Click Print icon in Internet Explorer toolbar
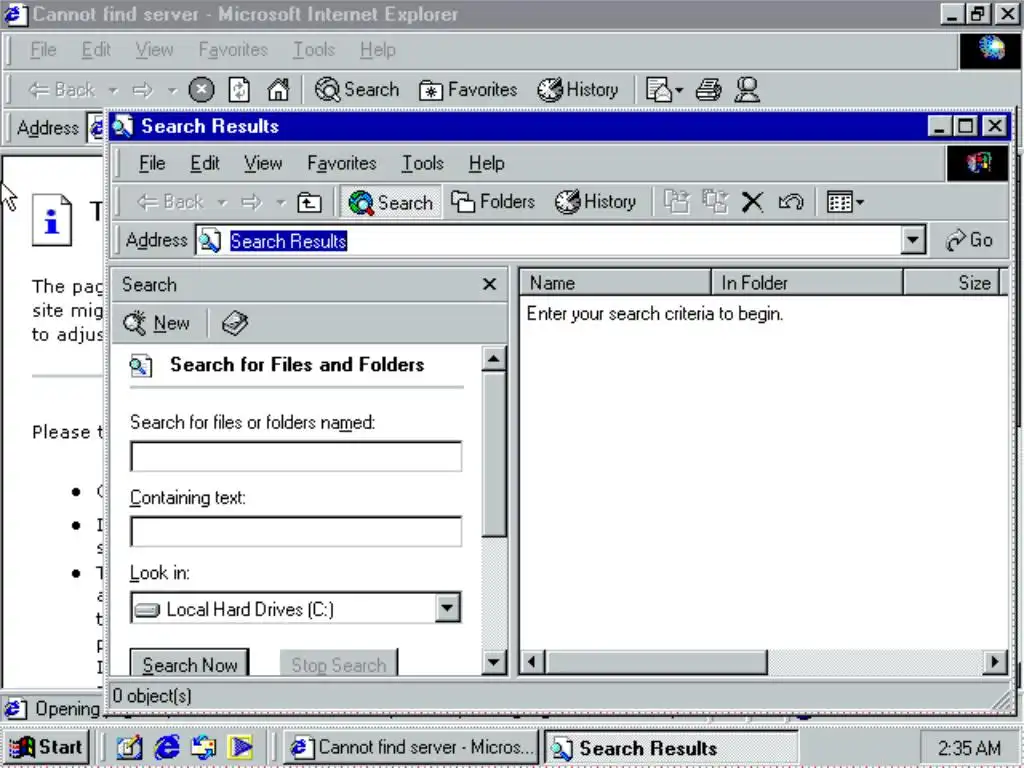The width and height of the screenshot is (1024, 768). click(709, 89)
